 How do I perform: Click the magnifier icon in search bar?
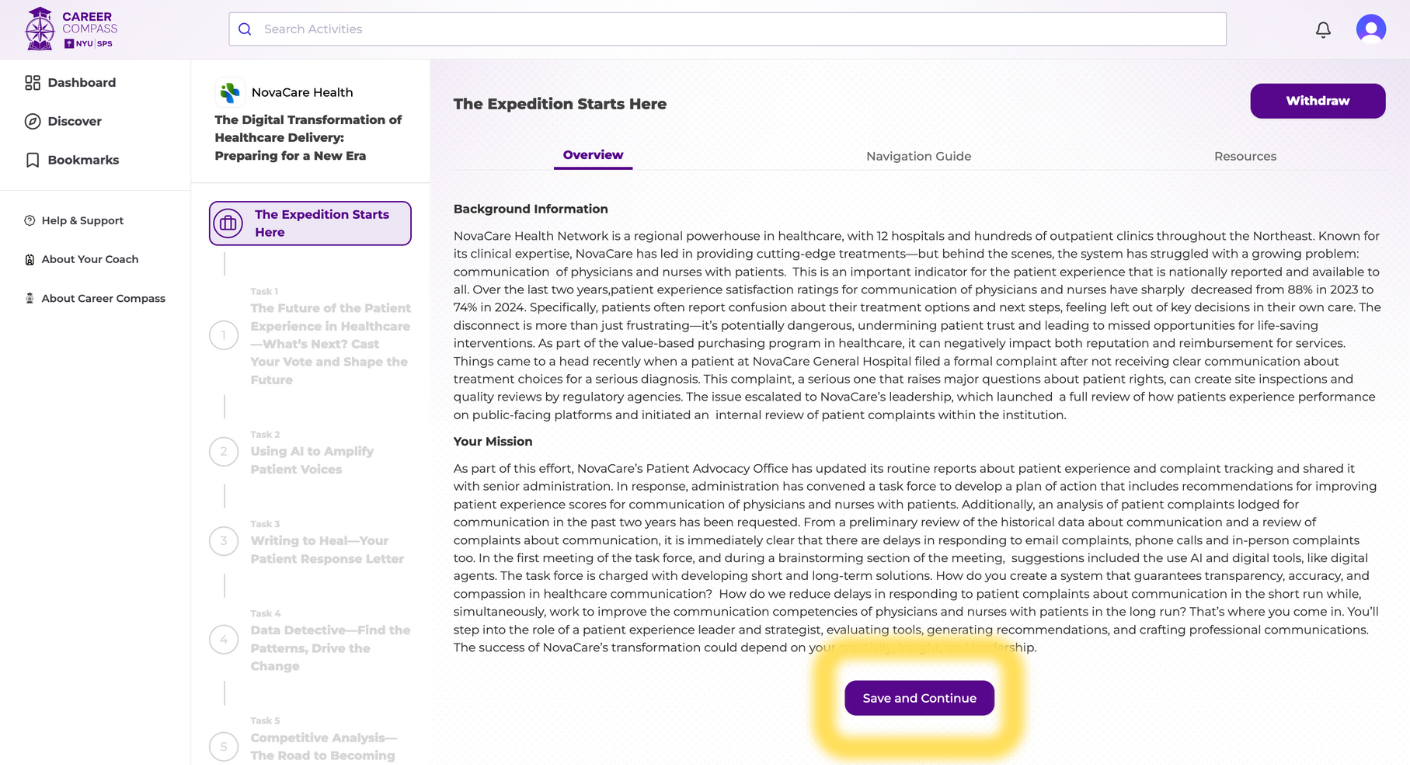click(x=245, y=29)
